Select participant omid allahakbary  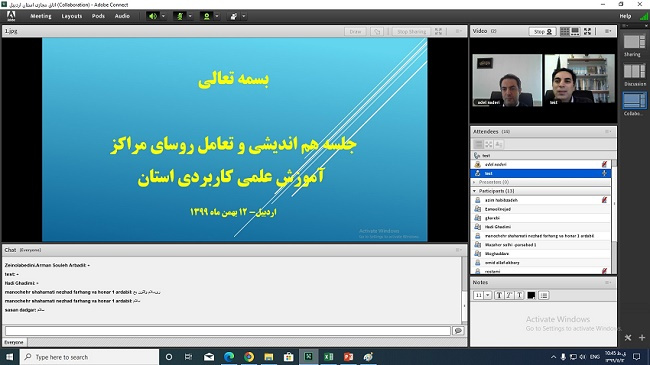[541, 263]
